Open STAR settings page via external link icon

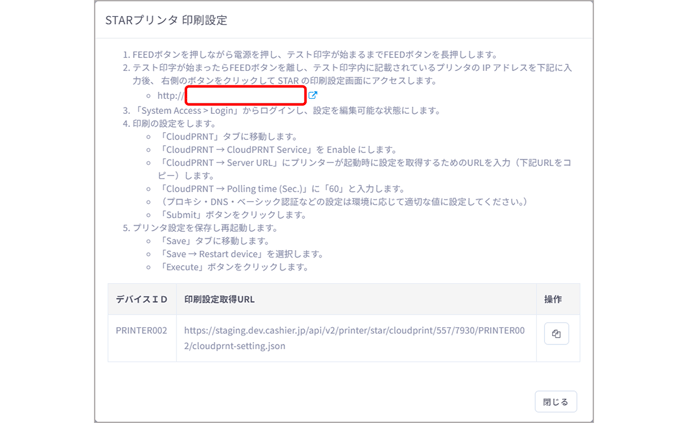(312, 95)
